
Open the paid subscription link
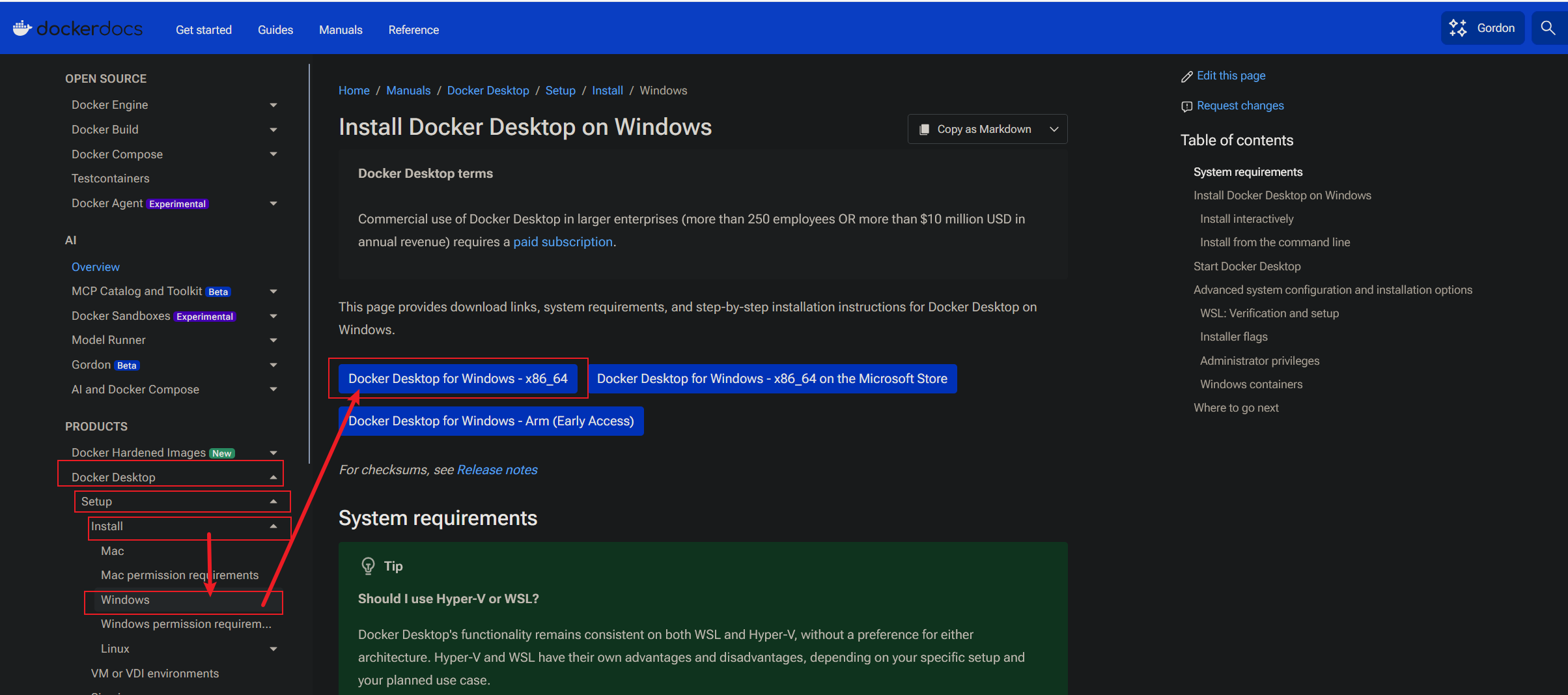click(563, 242)
